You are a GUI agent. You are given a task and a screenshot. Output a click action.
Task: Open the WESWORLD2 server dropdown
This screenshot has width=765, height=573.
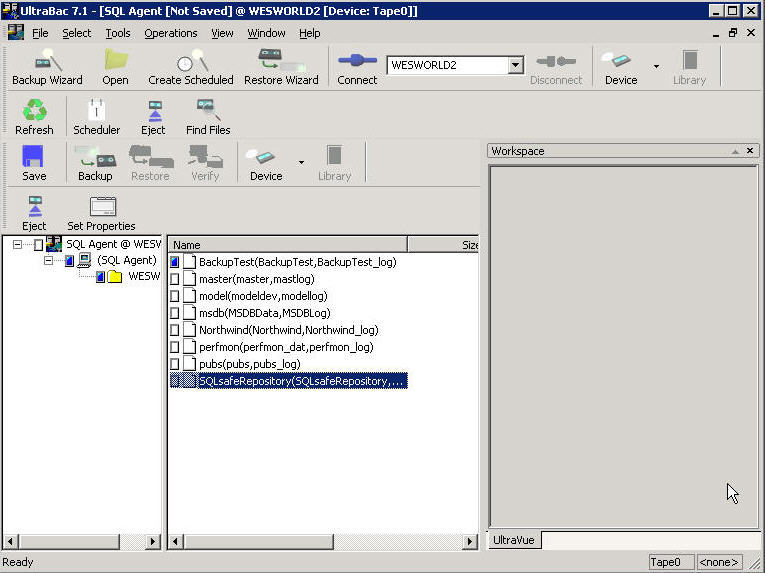tap(515, 65)
